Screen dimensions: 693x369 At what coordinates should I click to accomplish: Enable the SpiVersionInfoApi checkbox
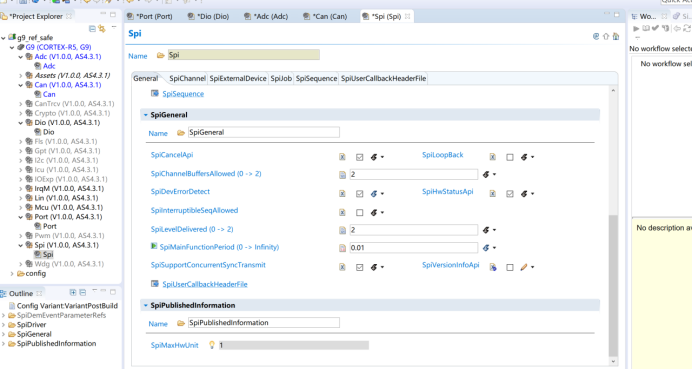click(x=510, y=267)
